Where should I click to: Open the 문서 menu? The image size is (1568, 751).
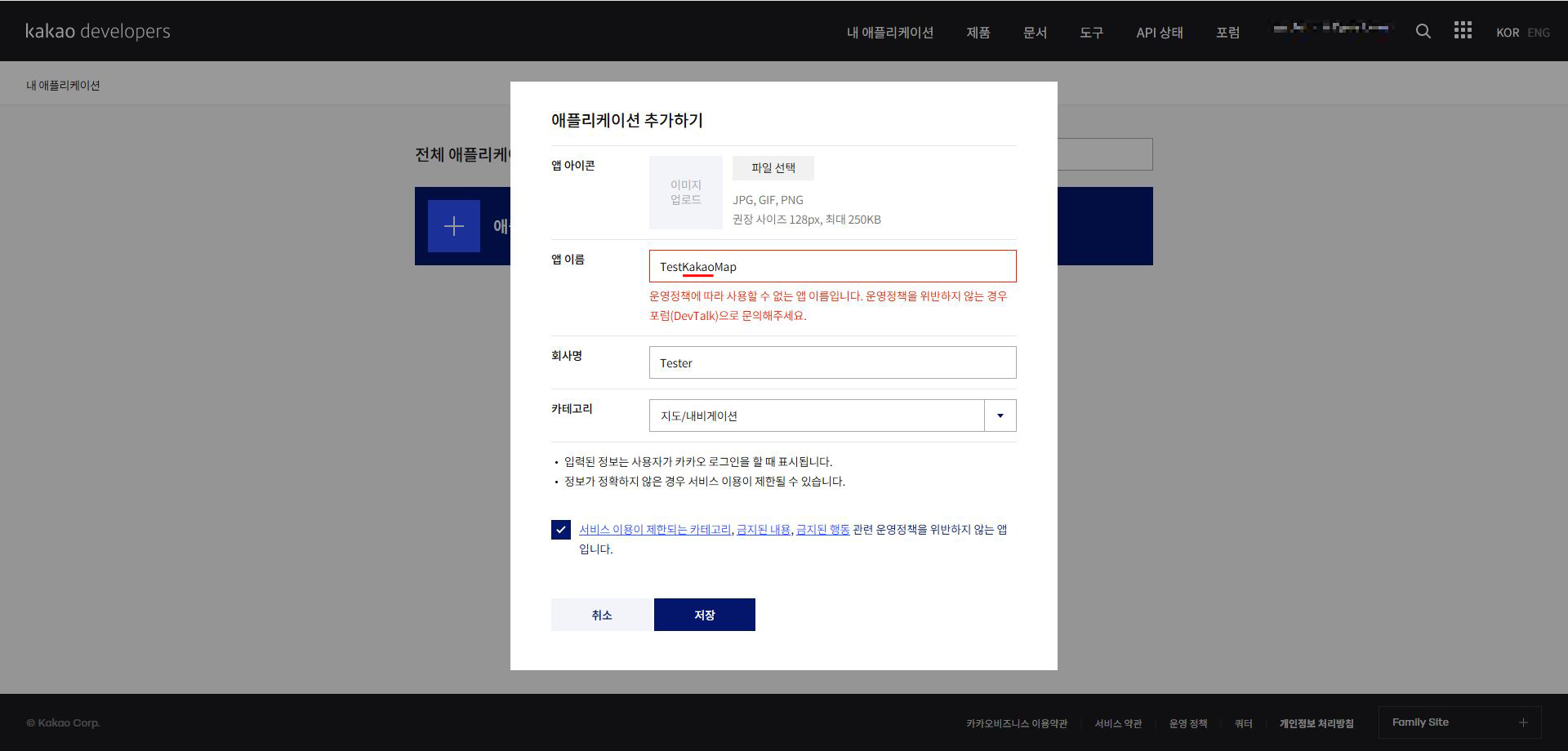coord(1035,33)
